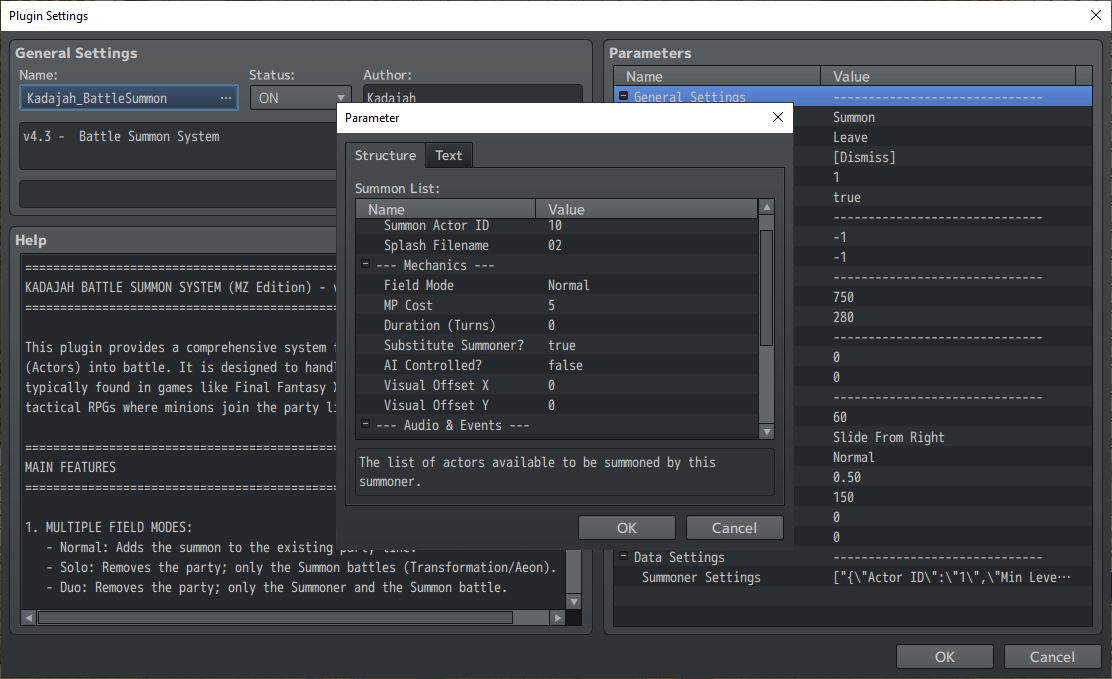Click OK in the Plugin Settings window

coord(944,657)
